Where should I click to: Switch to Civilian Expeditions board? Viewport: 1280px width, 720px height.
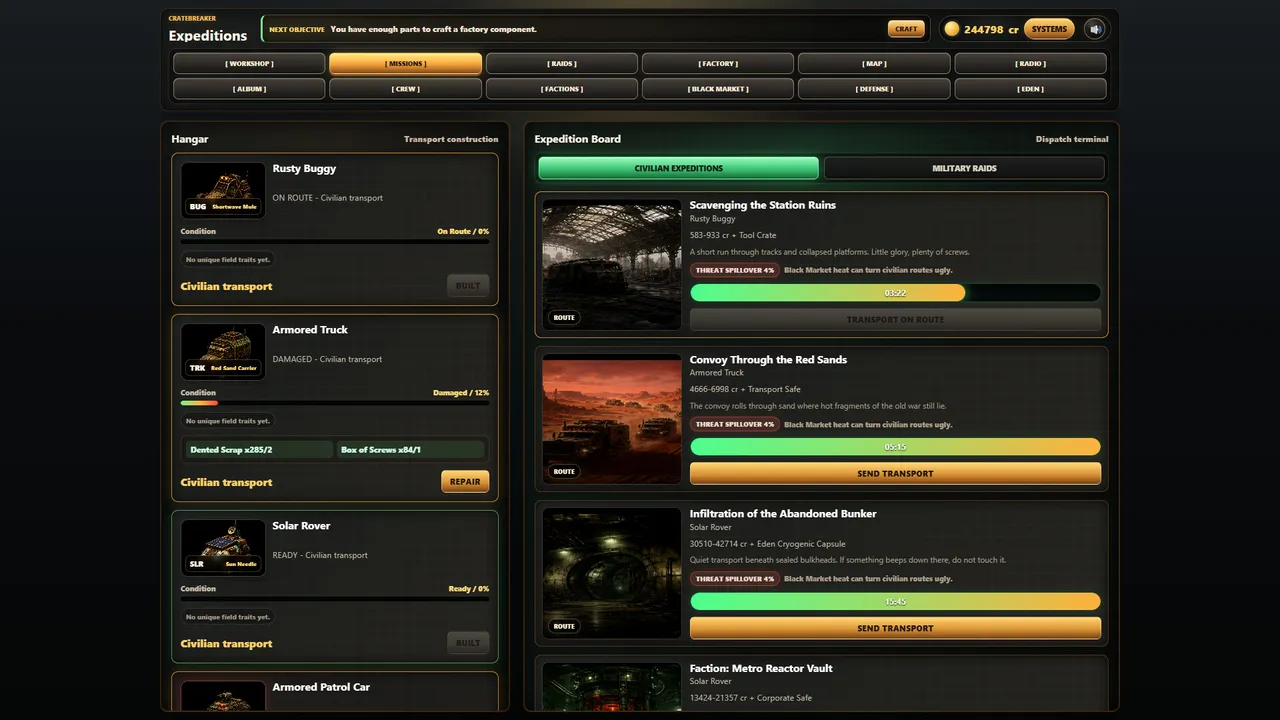[x=678, y=168]
